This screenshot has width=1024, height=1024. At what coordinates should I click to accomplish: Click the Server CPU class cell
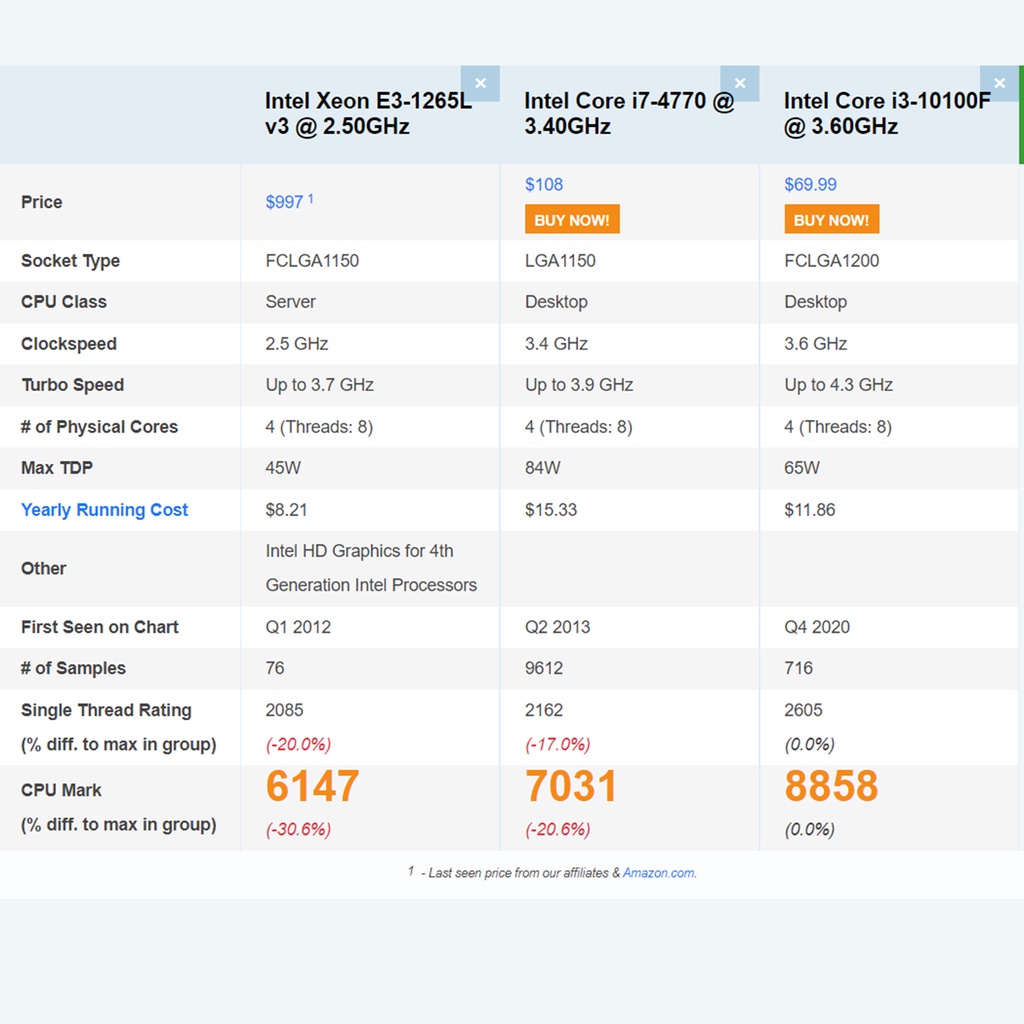tap(291, 302)
